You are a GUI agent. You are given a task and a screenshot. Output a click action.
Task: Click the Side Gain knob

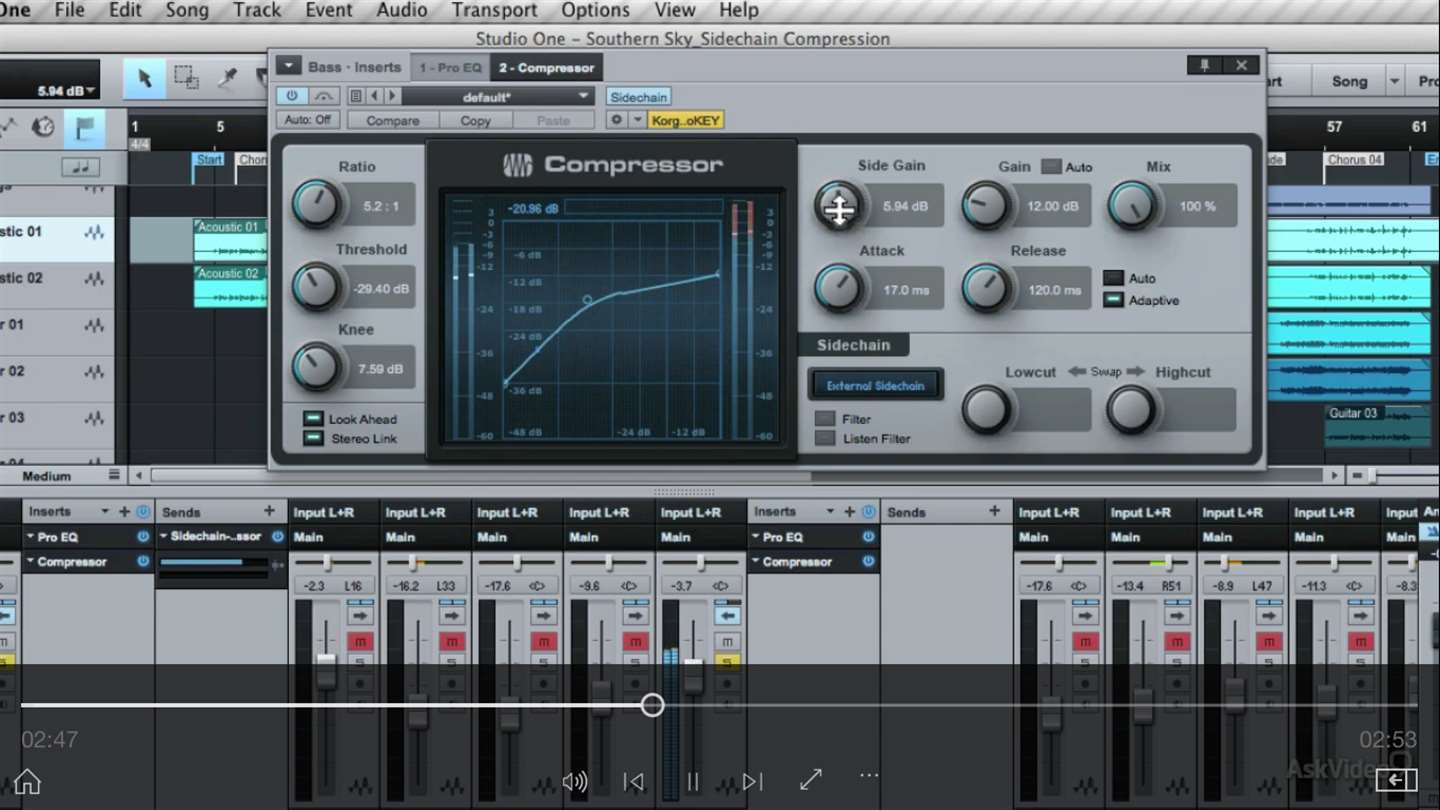click(x=838, y=206)
